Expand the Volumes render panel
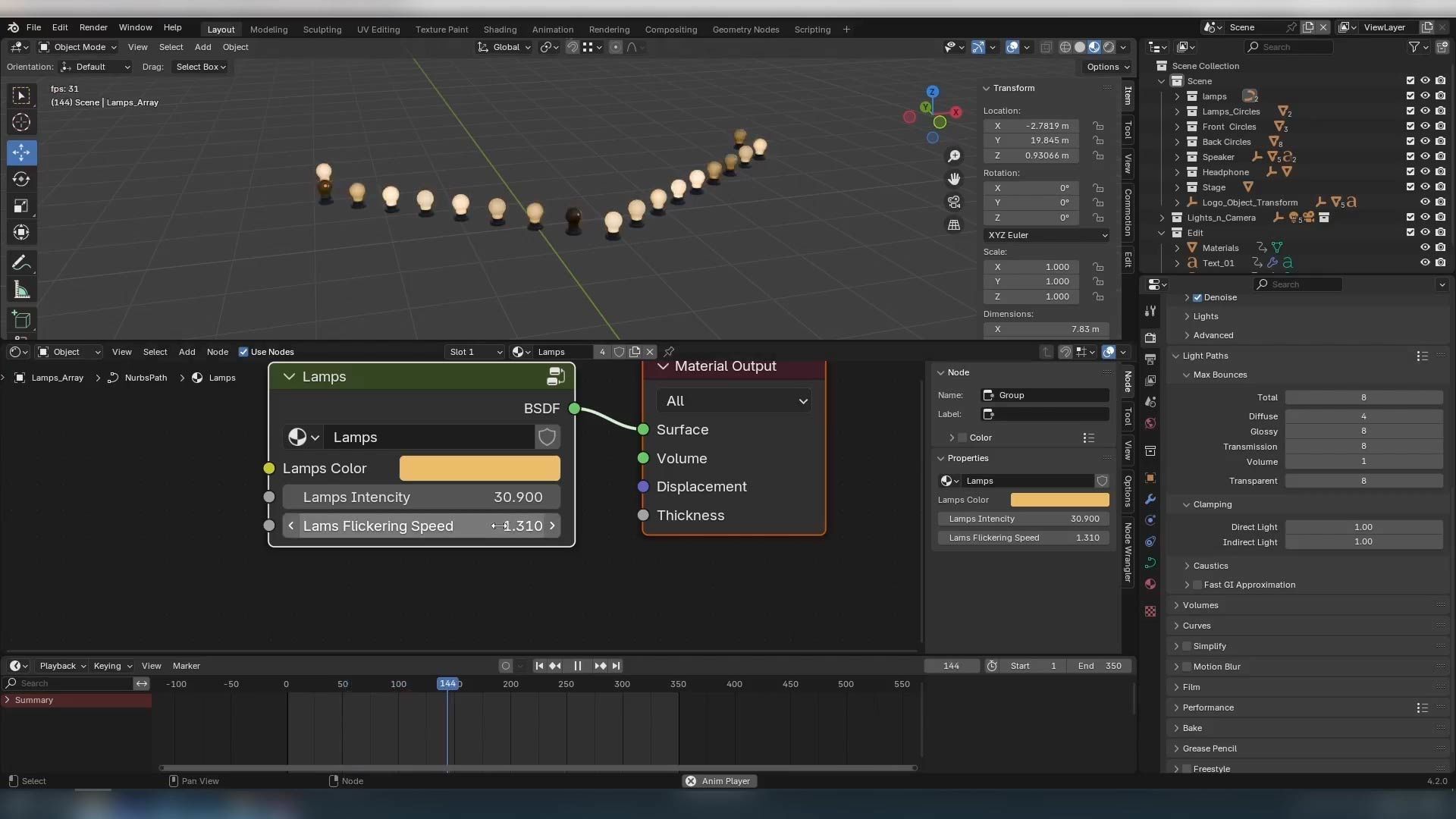Viewport: 1456px width, 819px height. [x=1200, y=605]
